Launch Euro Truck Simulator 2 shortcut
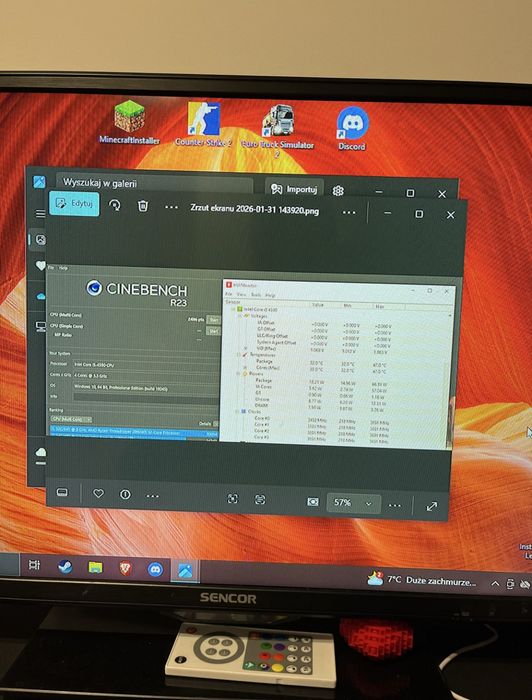Image resolution: width=532 pixels, height=700 pixels. pyautogui.click(x=277, y=131)
